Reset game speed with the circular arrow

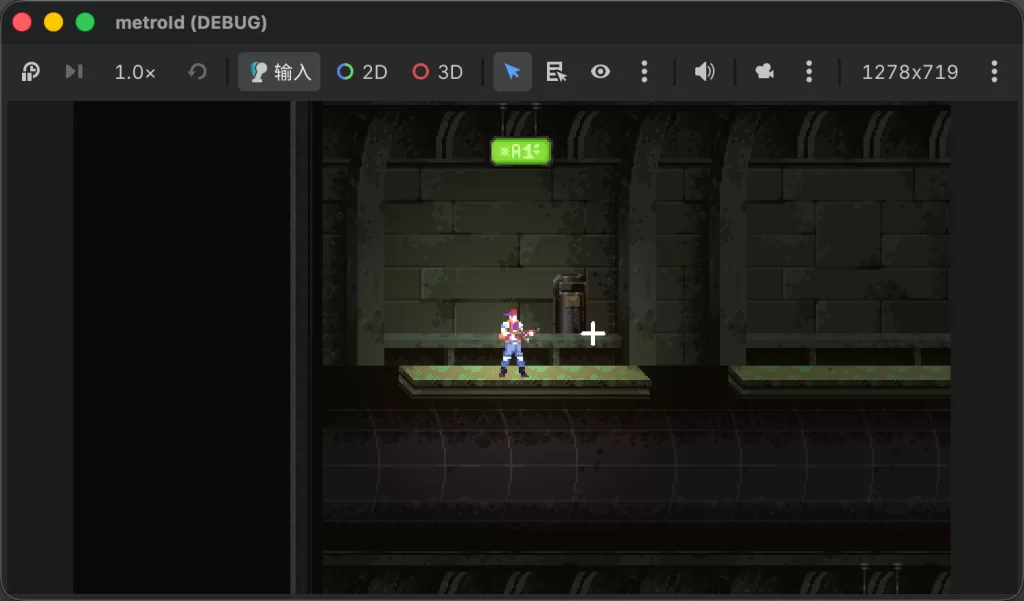(197, 71)
